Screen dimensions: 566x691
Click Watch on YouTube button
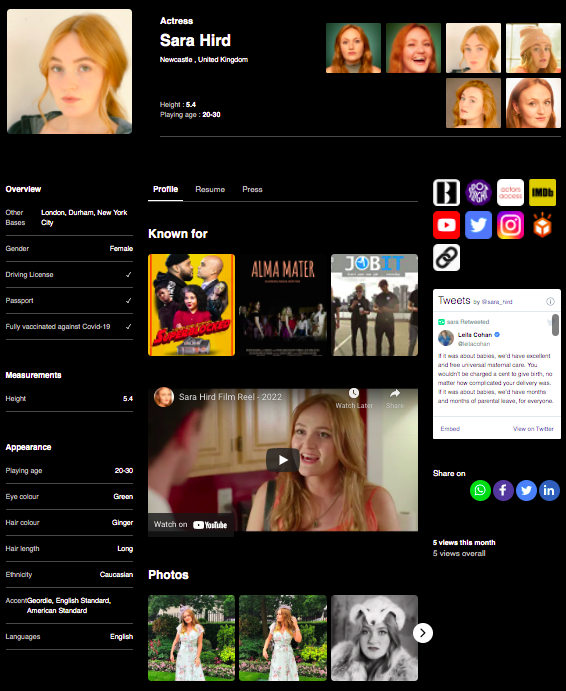(x=190, y=524)
